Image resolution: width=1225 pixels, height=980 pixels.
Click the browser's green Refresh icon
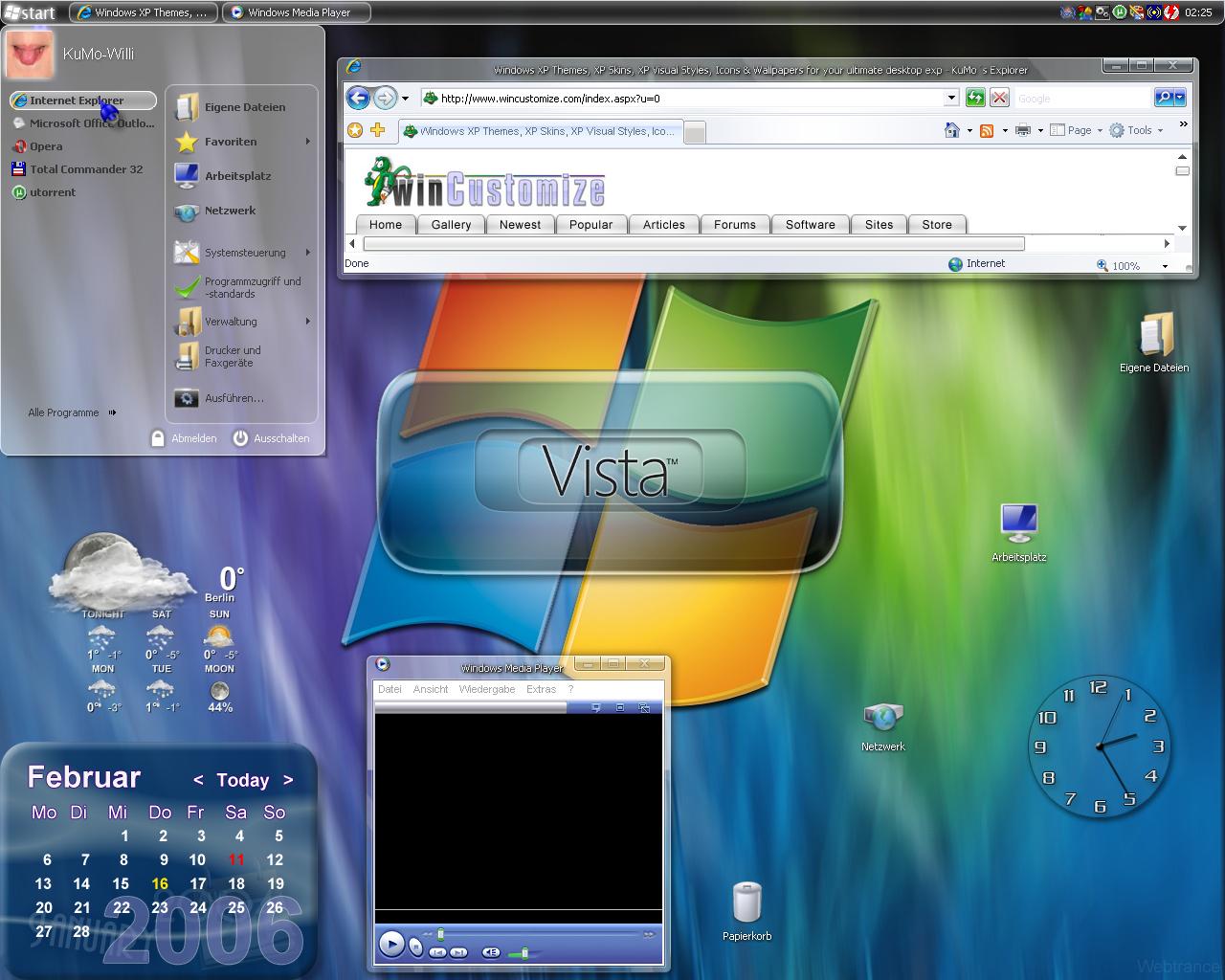[975, 98]
